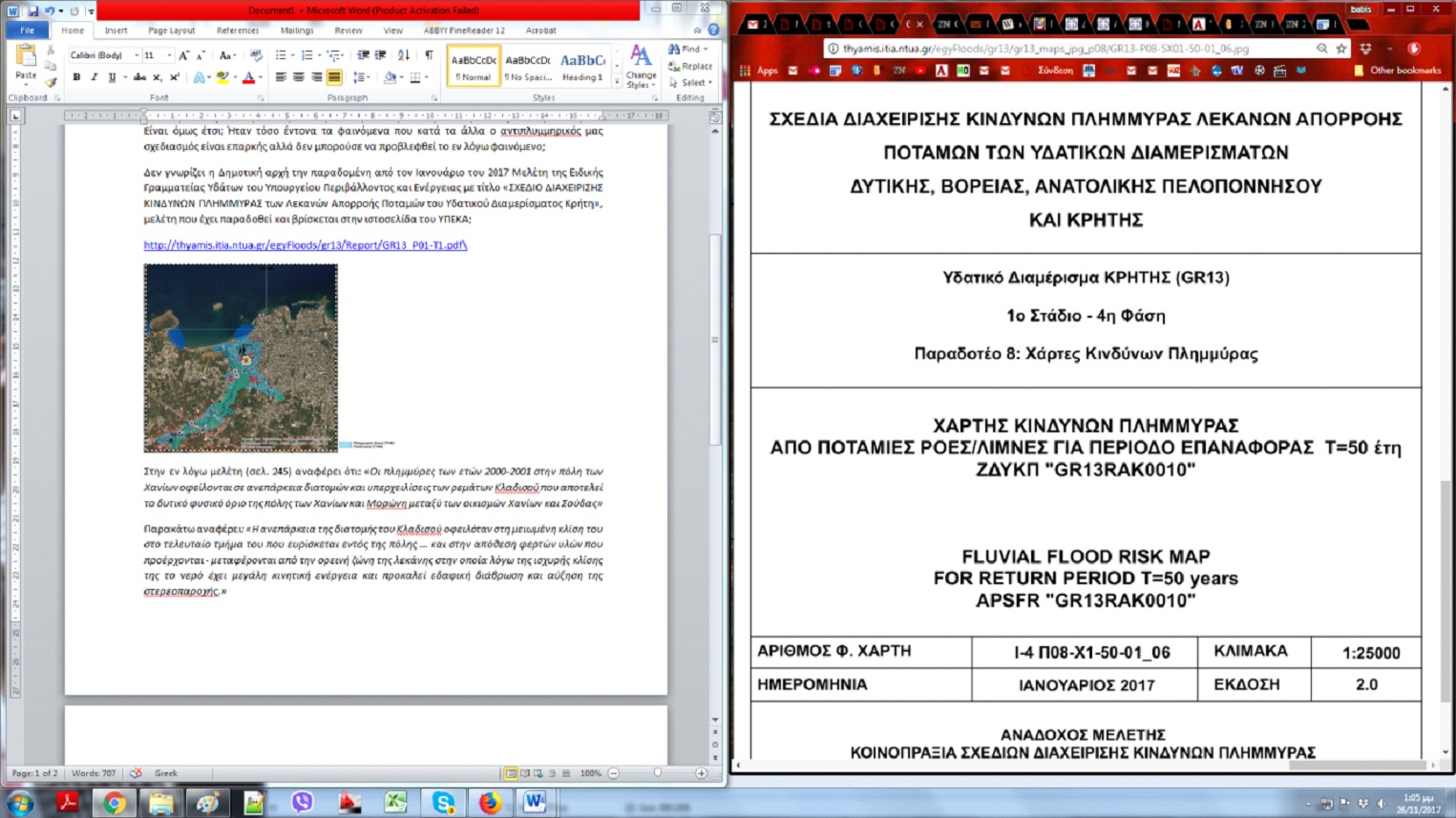Sort text using the A-Z sort icon
Image resolution: width=1456 pixels, height=818 pixels.
click(404, 55)
